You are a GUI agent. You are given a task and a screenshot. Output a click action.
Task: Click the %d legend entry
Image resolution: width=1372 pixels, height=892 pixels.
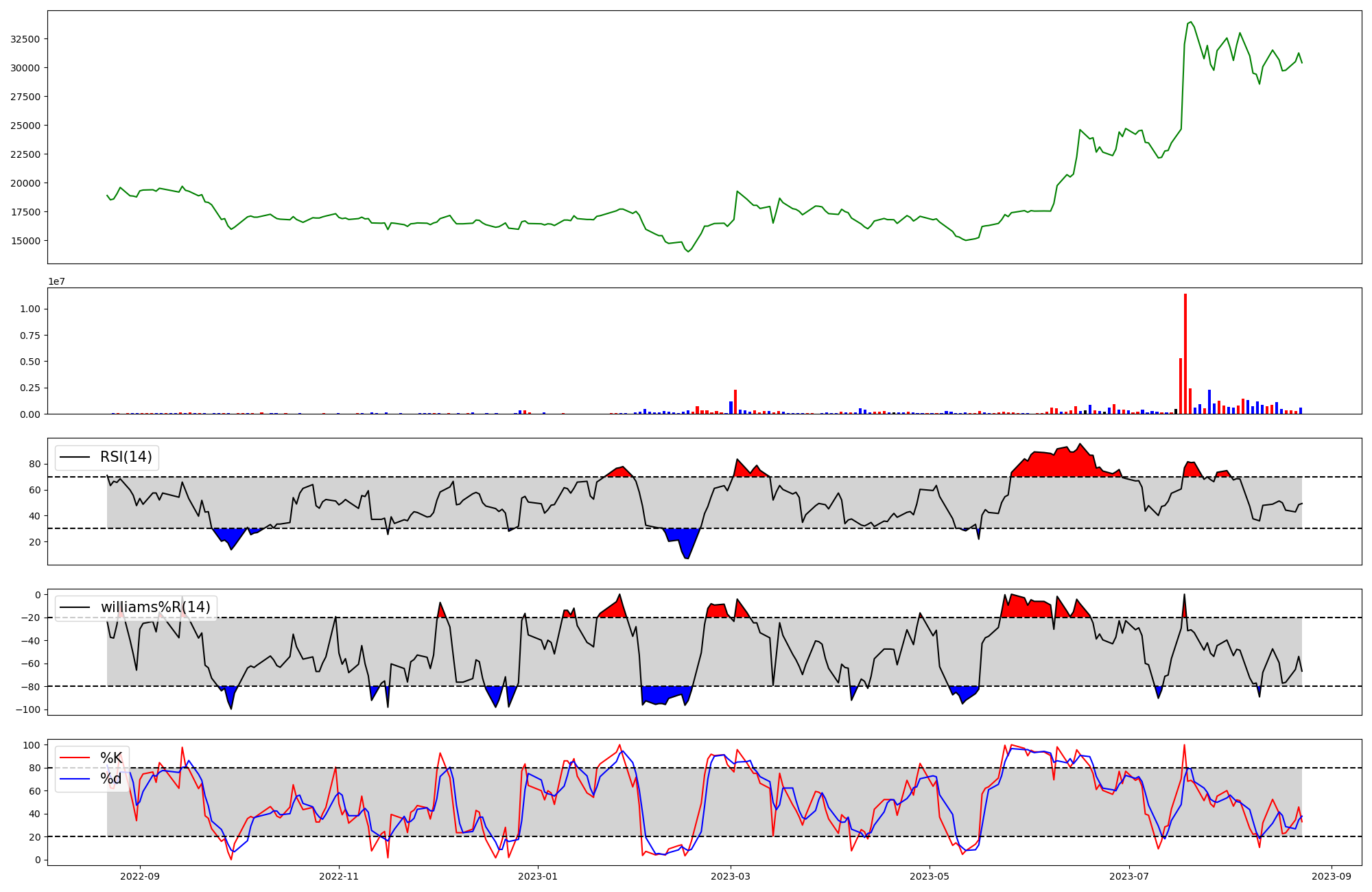click(110, 779)
